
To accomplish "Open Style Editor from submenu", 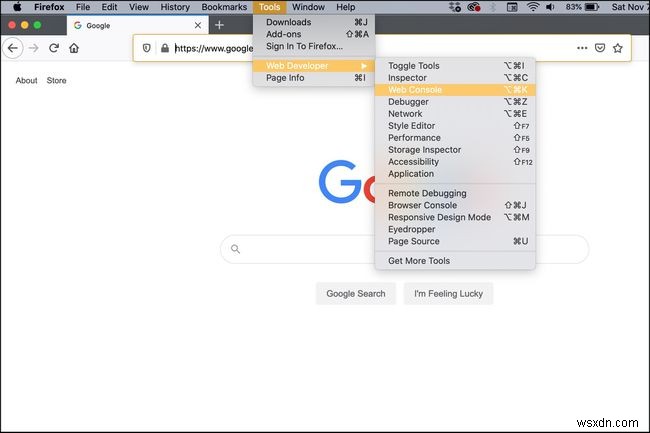I will coord(455,126).
